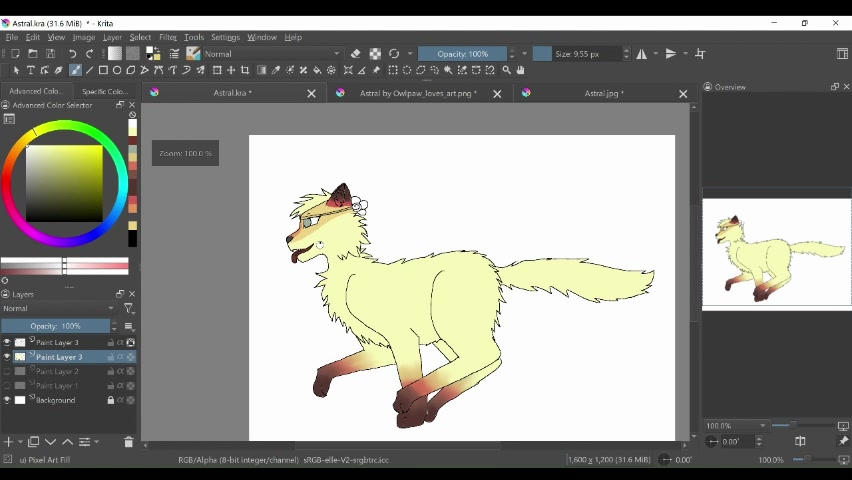
Task: Expand layer properties dropdown arrow
Action: [97, 442]
